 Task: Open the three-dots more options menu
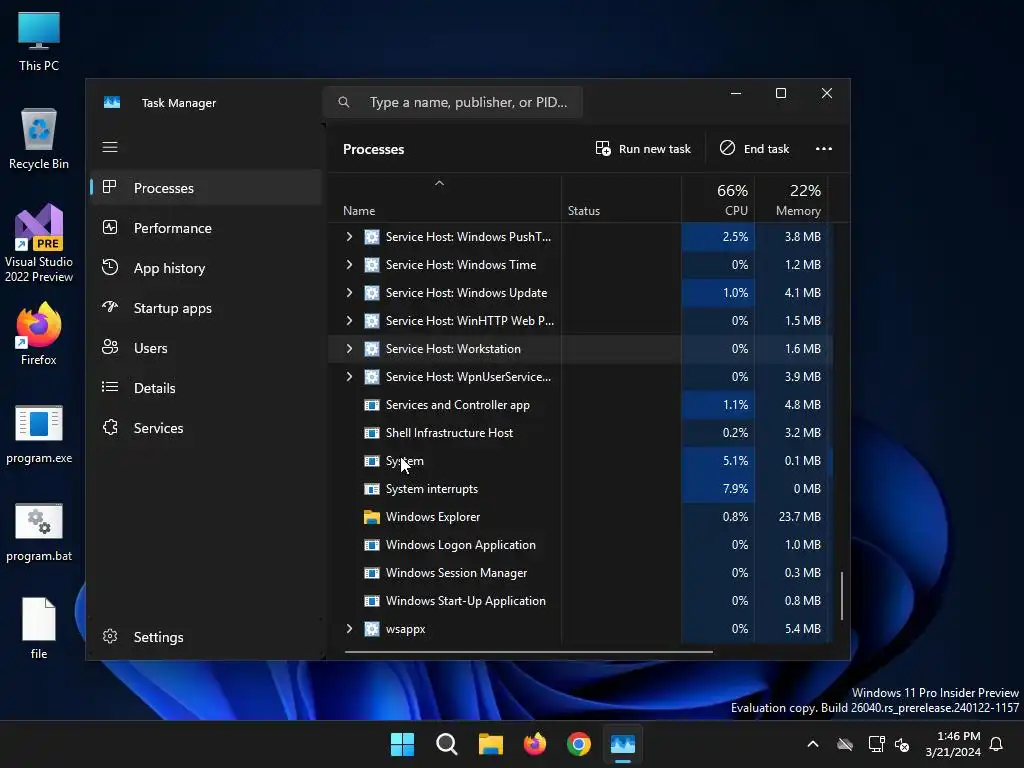(x=824, y=149)
